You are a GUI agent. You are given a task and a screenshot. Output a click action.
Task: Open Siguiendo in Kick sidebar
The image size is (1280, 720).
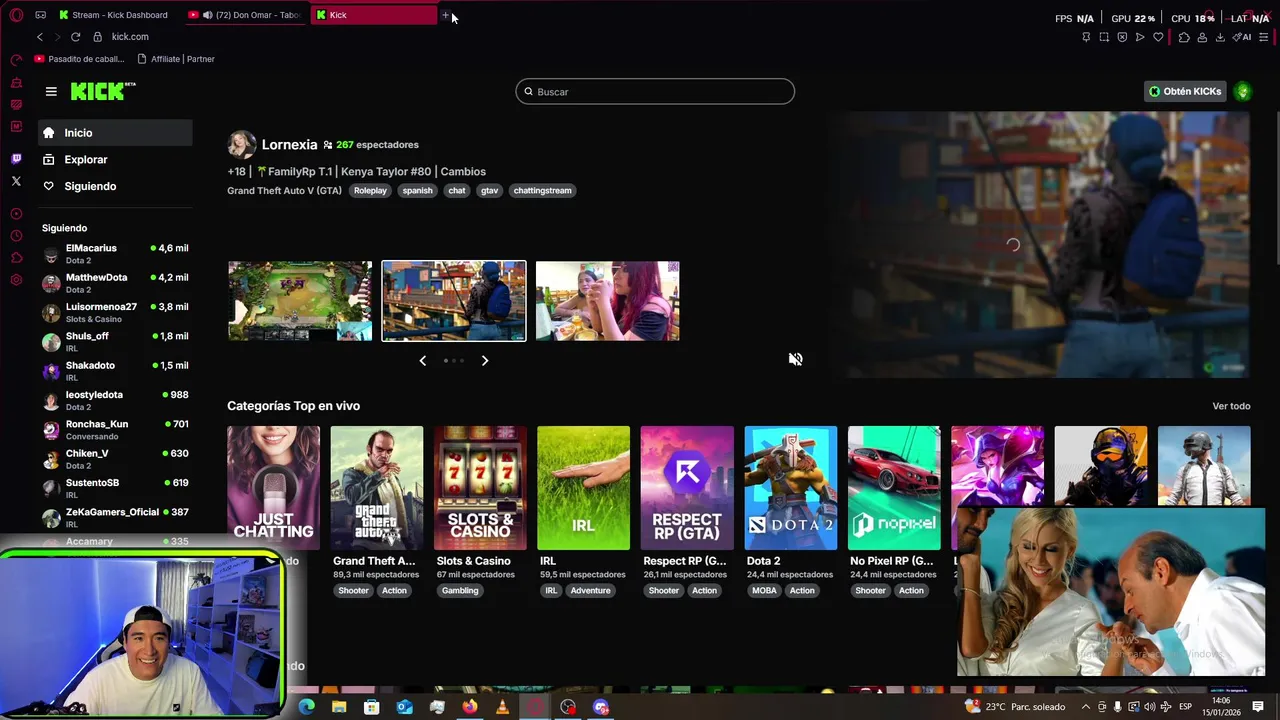(115, 186)
